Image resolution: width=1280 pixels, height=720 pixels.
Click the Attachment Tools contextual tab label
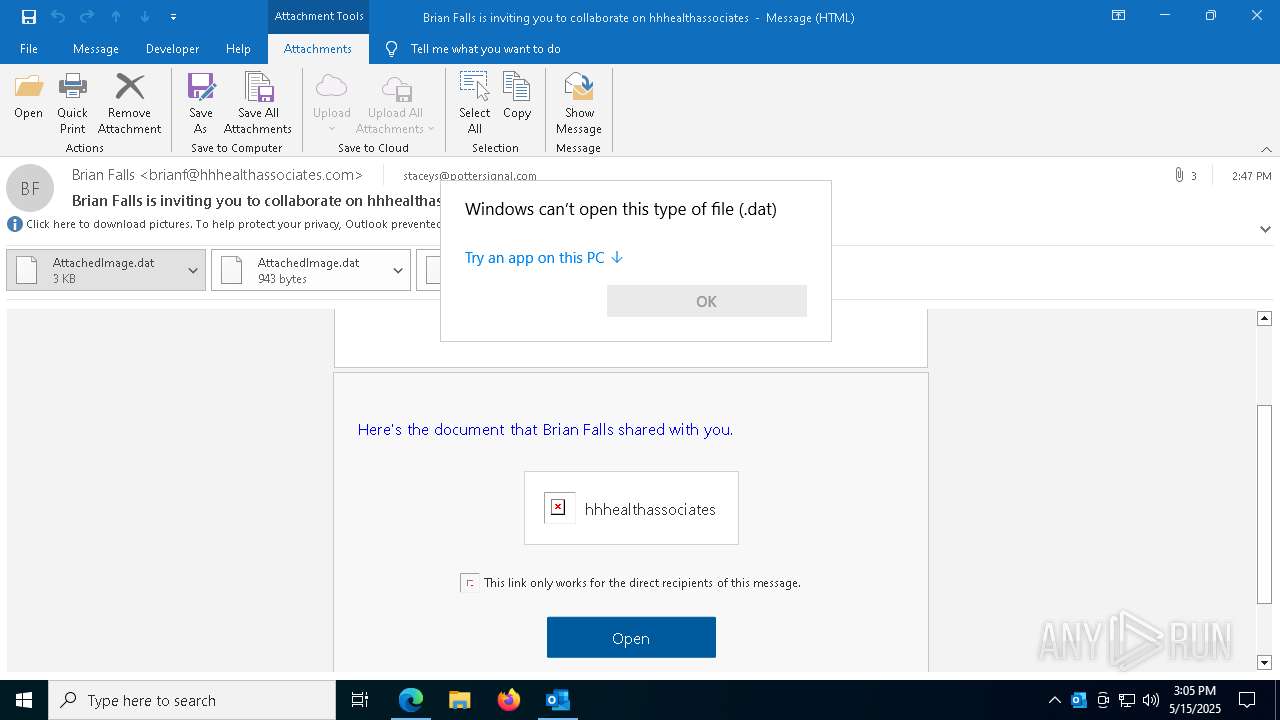(319, 16)
